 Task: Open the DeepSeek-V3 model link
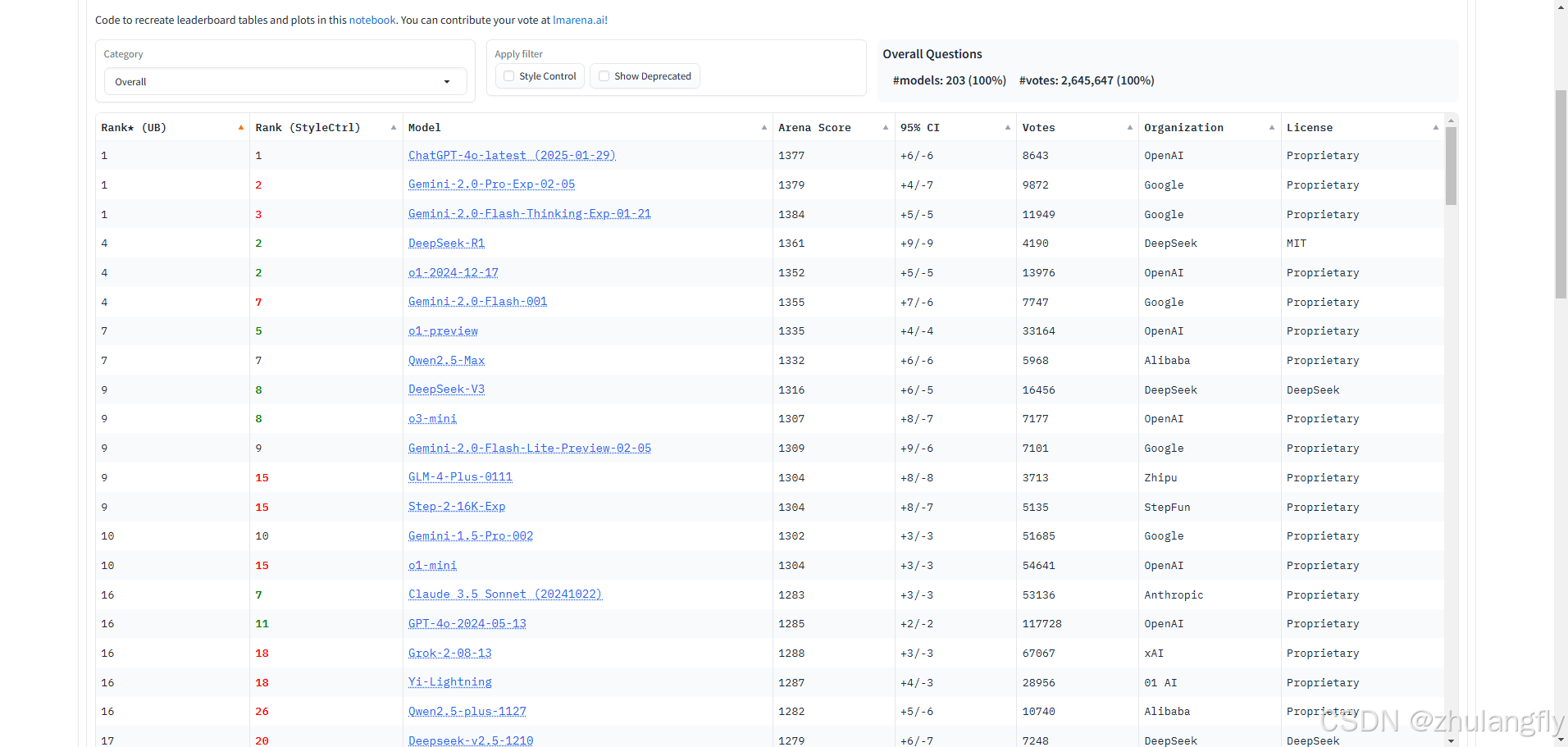[446, 389]
